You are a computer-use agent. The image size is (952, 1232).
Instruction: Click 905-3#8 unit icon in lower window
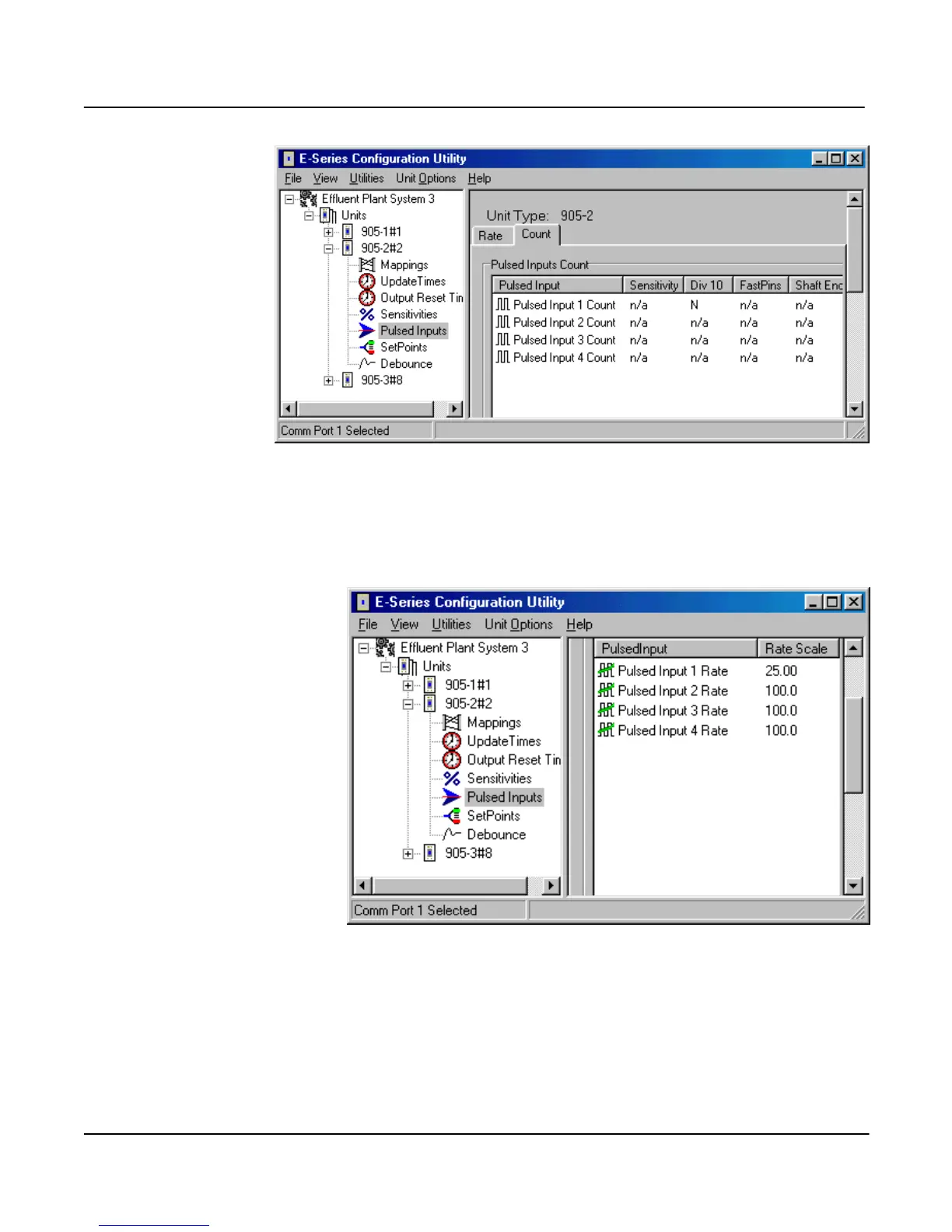(x=430, y=853)
